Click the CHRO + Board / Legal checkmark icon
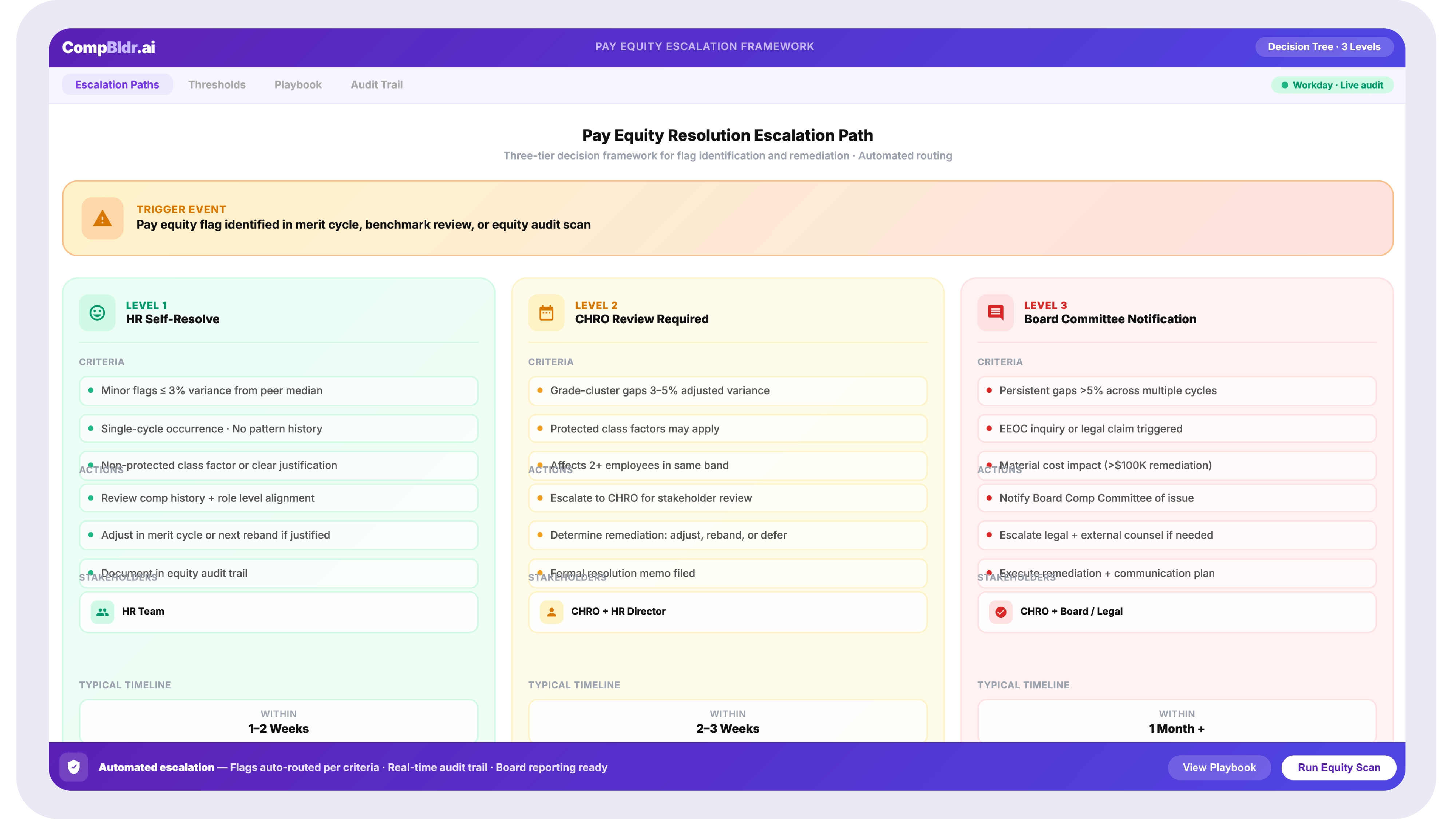Screen dimensions: 1456x819 [x=1000, y=612]
